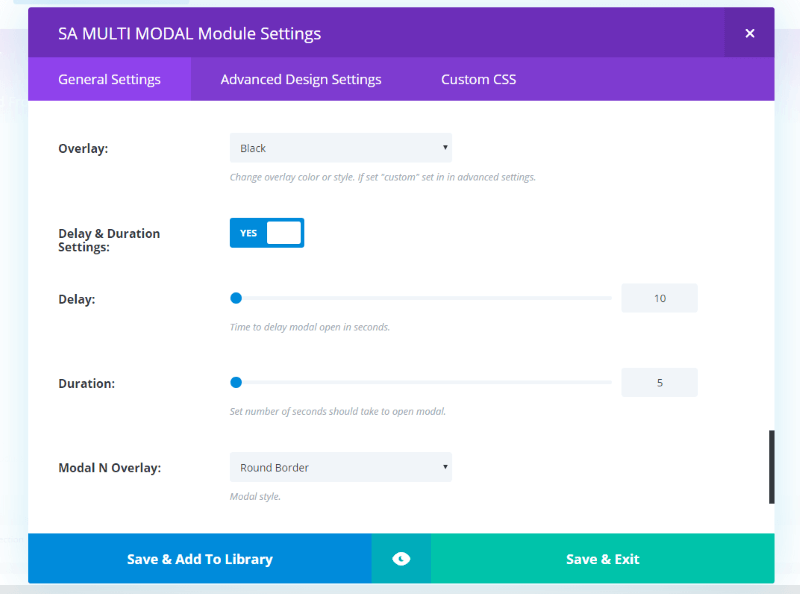This screenshot has width=800, height=594.
Task: Click the eye preview icon
Action: click(401, 559)
